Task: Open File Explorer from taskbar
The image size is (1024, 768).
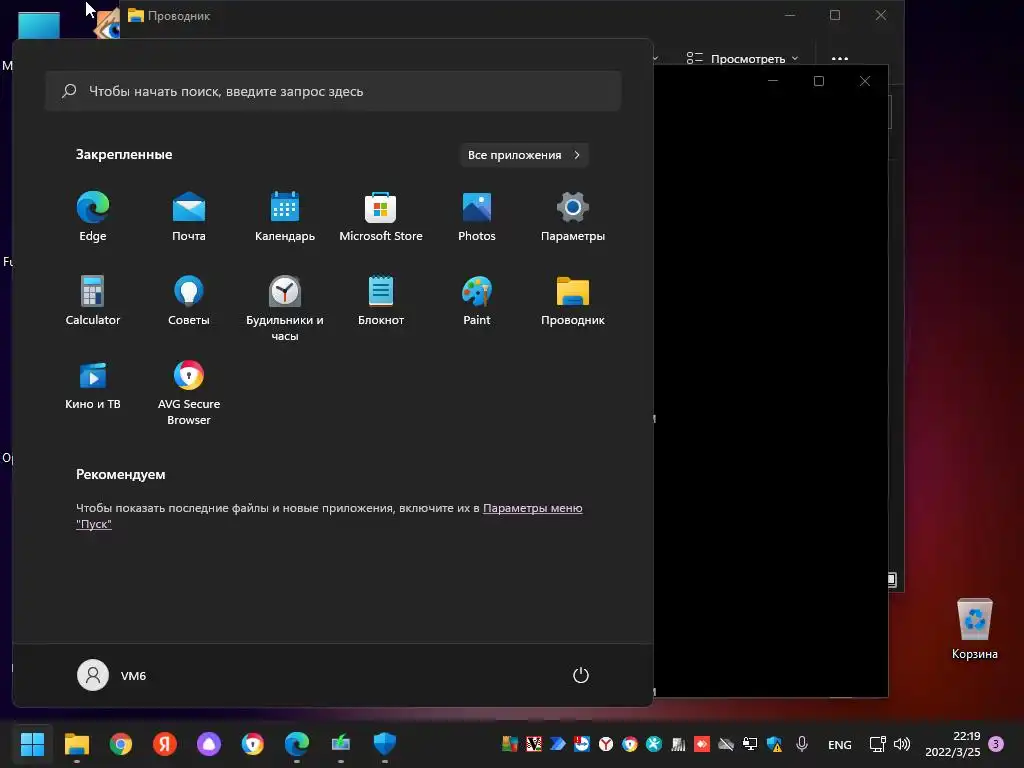Action: [x=76, y=744]
